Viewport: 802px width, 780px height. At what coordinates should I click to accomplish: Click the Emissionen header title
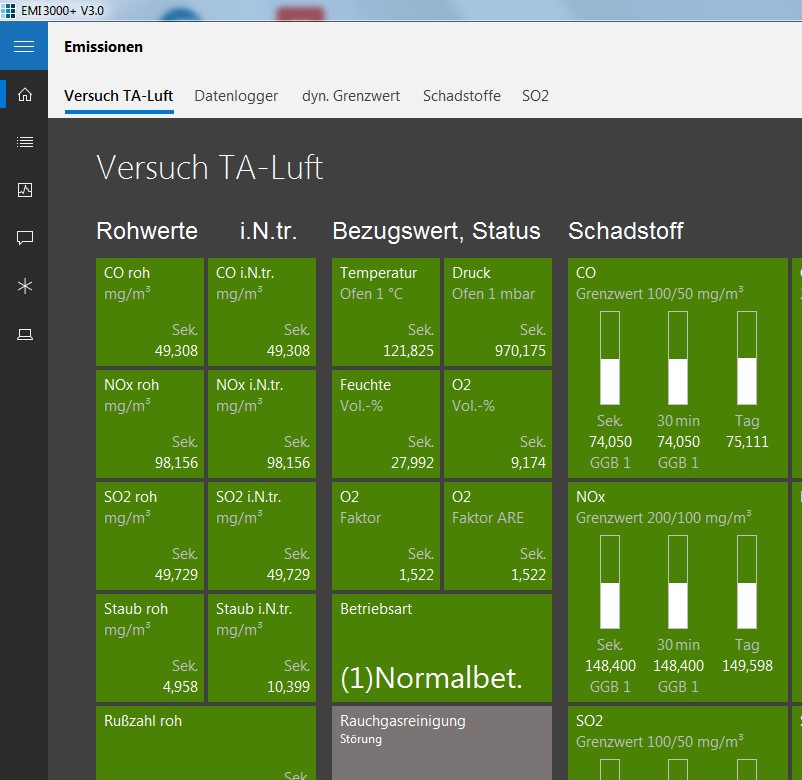[x=103, y=47]
